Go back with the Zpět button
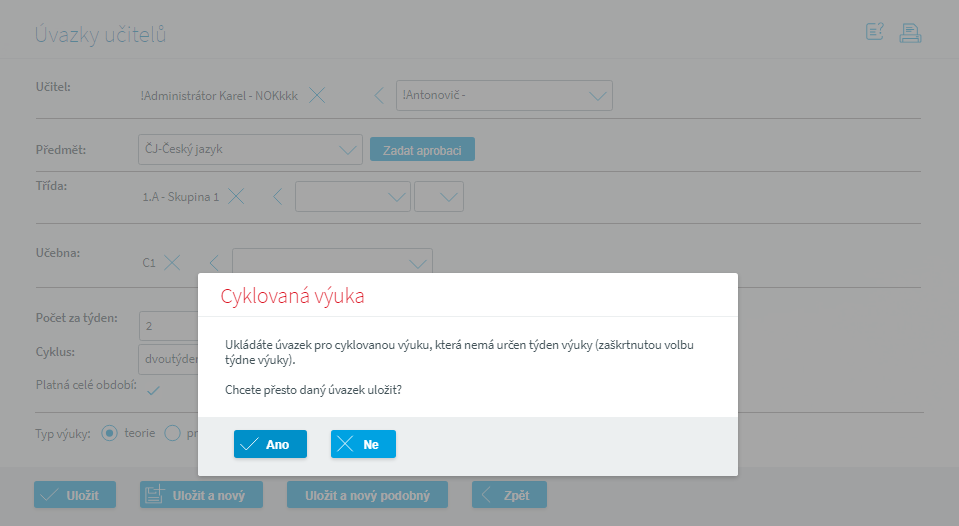 pyautogui.click(x=509, y=495)
